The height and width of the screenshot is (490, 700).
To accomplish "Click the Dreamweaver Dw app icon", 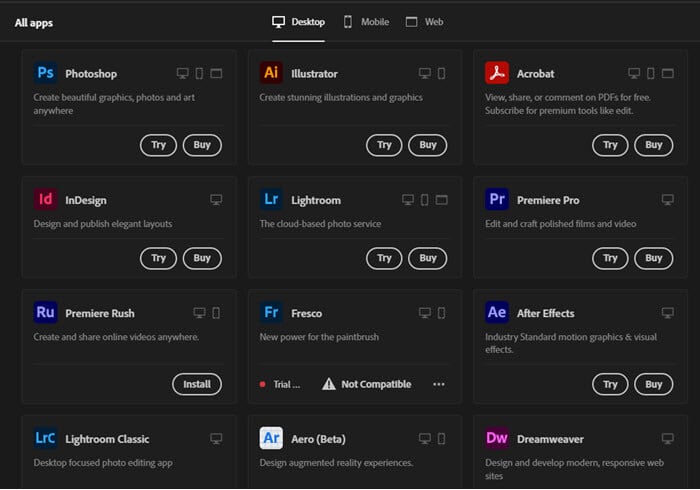I will point(497,438).
